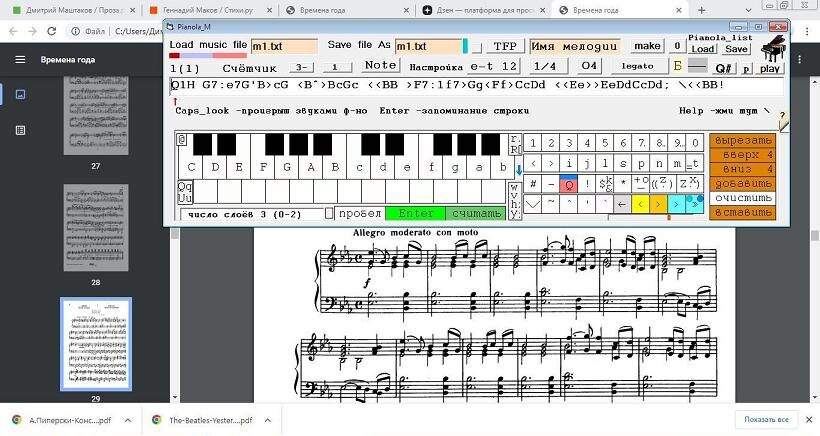Expand options for The-Beatles-Yester pdf download
Image resolution: width=820 pixels, height=436 pixels.
(267, 420)
